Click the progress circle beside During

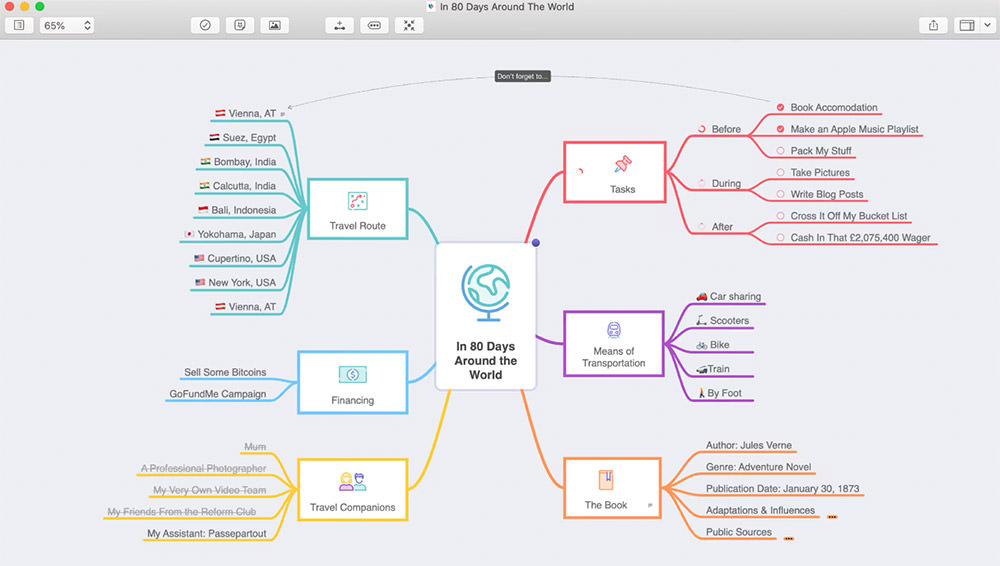point(702,183)
